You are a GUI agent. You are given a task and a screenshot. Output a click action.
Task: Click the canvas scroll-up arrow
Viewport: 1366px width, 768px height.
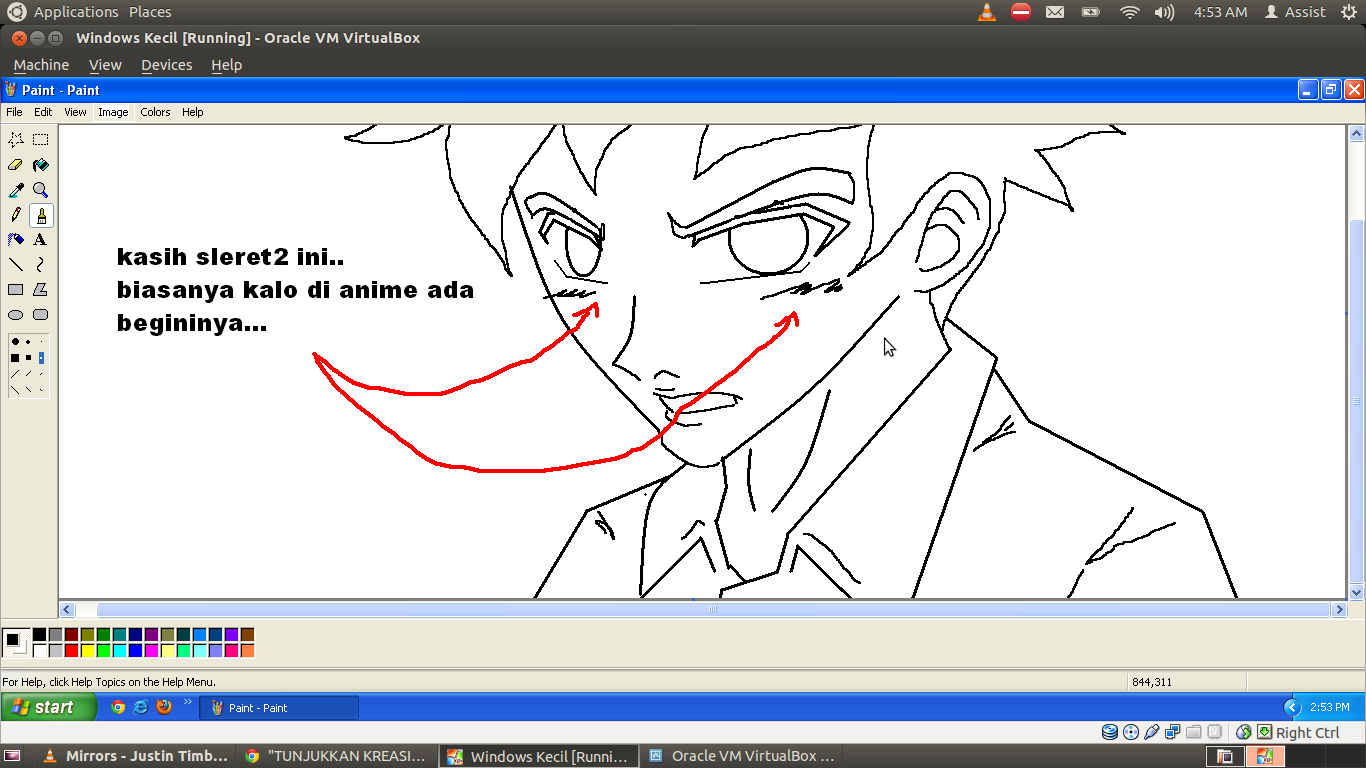1357,133
